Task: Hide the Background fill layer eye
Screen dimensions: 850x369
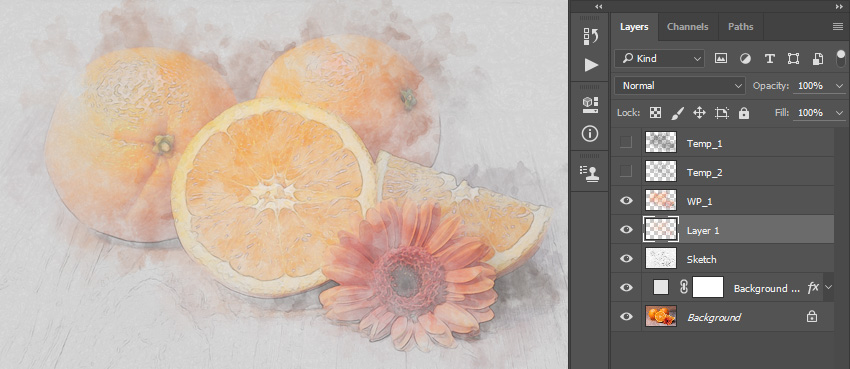Action: click(x=626, y=288)
